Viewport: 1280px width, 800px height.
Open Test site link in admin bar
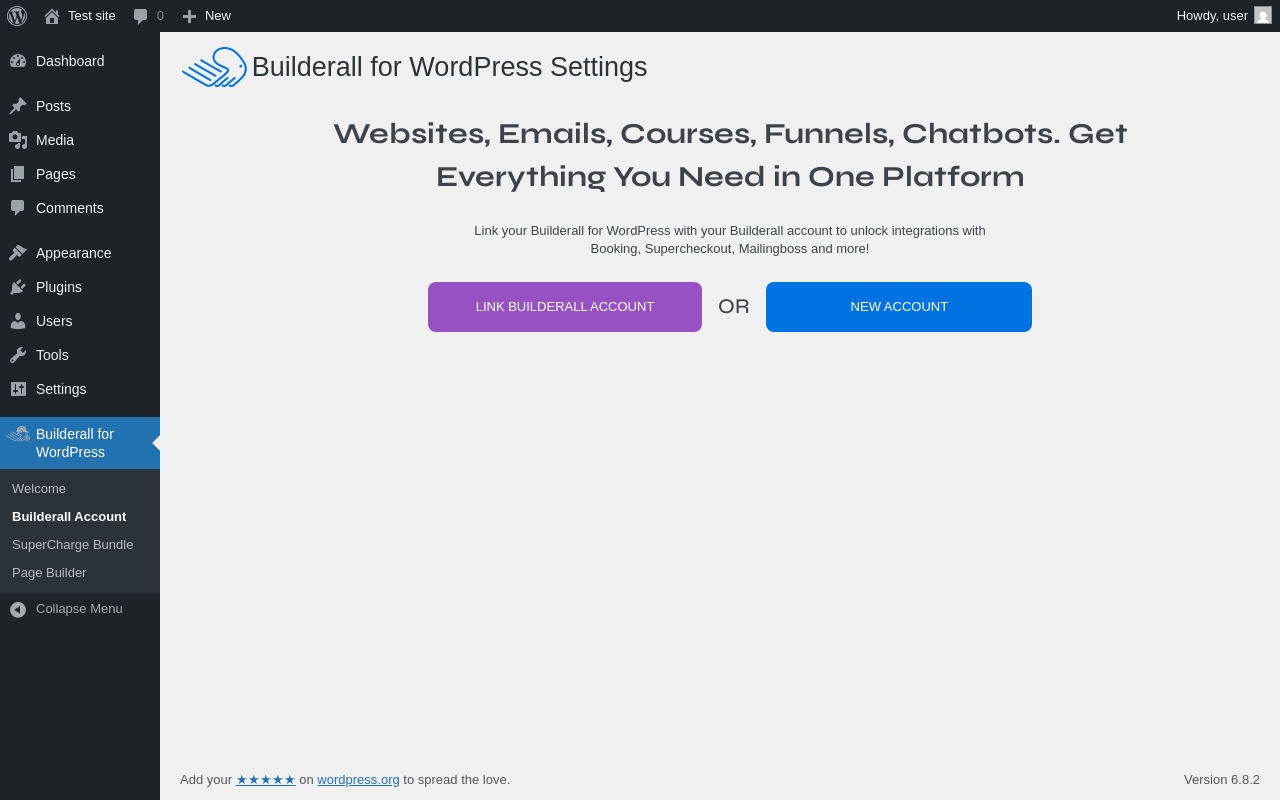pos(80,16)
